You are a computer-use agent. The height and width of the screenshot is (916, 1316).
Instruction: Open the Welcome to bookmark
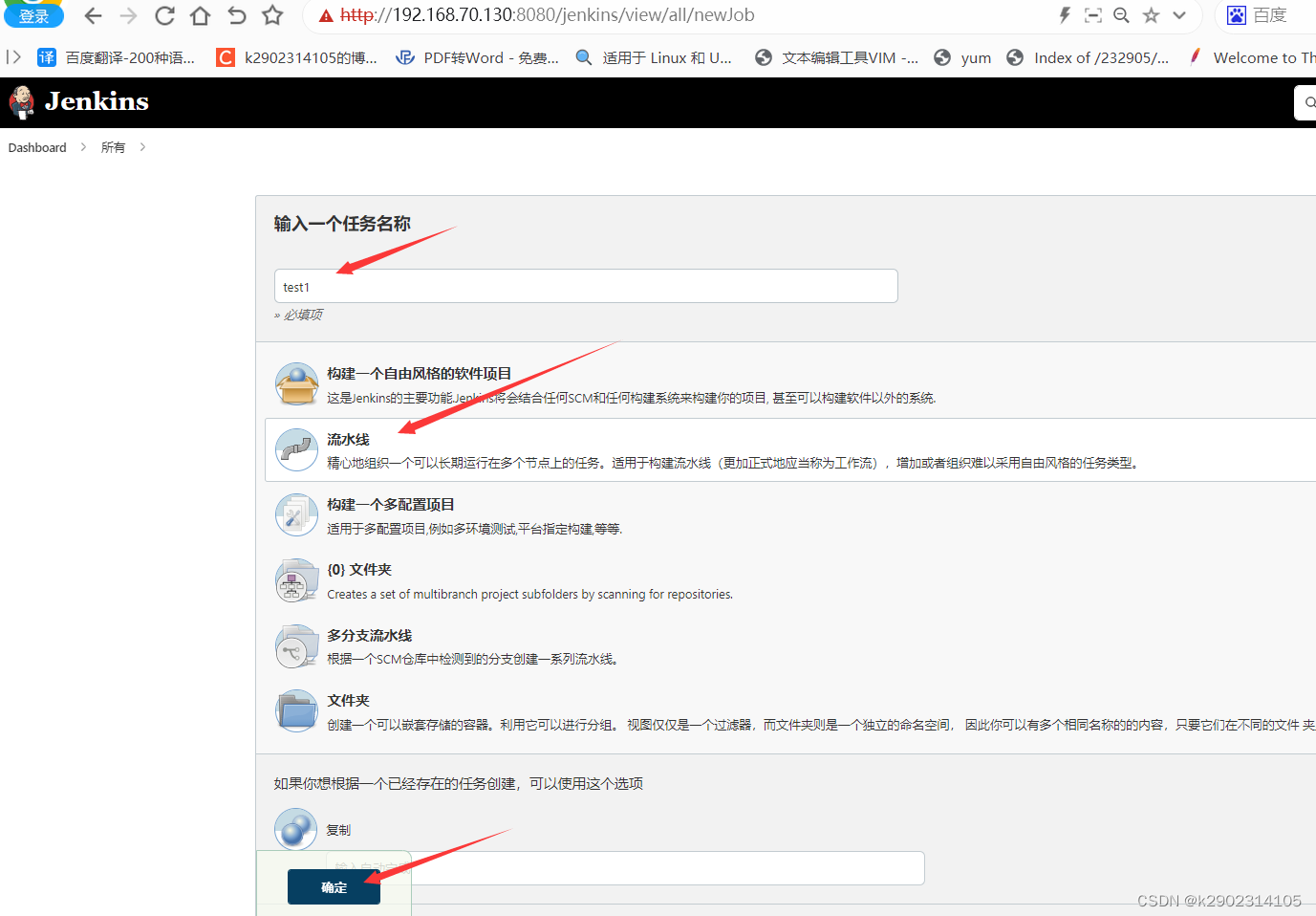pos(1251,57)
